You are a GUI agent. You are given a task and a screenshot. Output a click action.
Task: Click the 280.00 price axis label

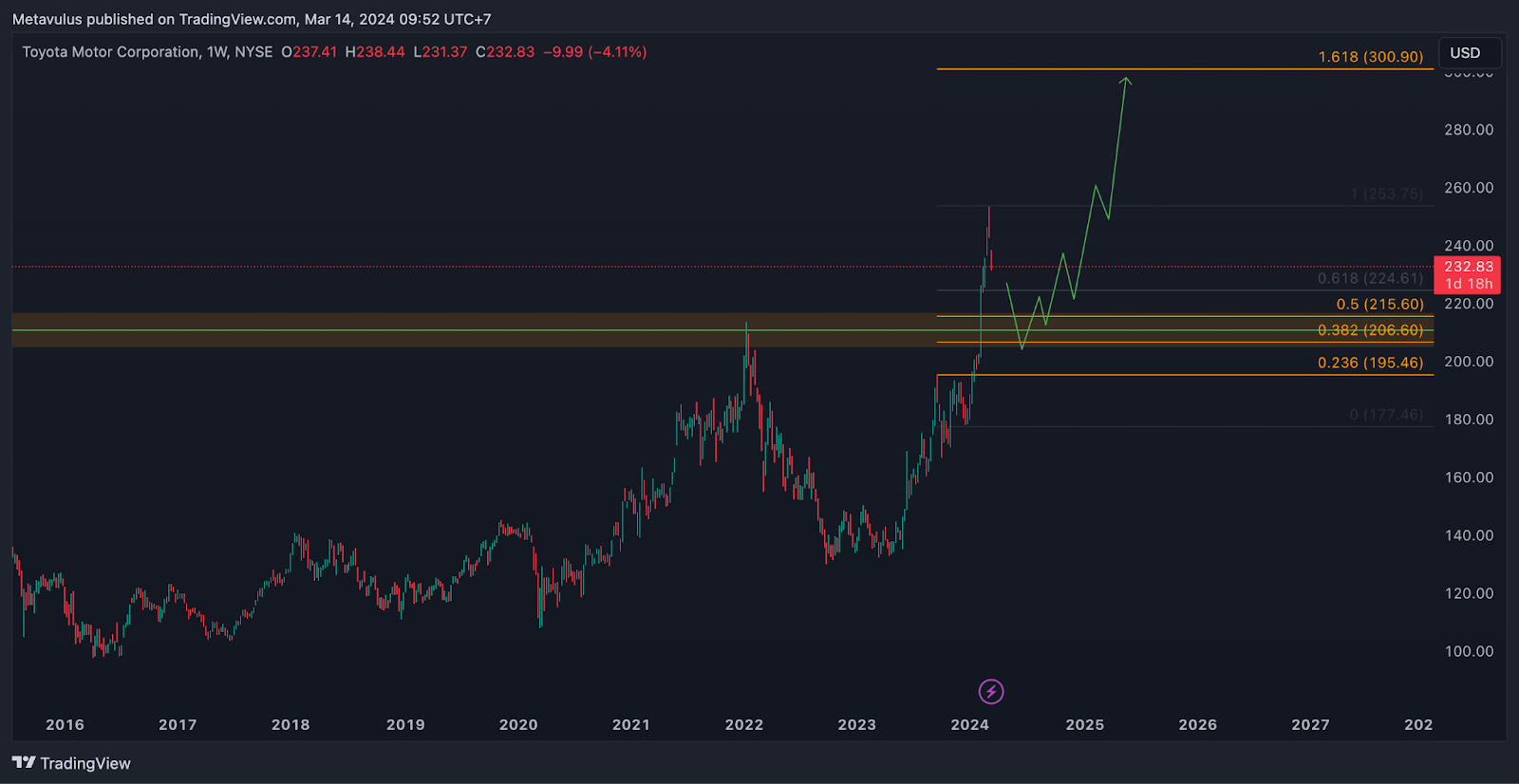(1469, 130)
